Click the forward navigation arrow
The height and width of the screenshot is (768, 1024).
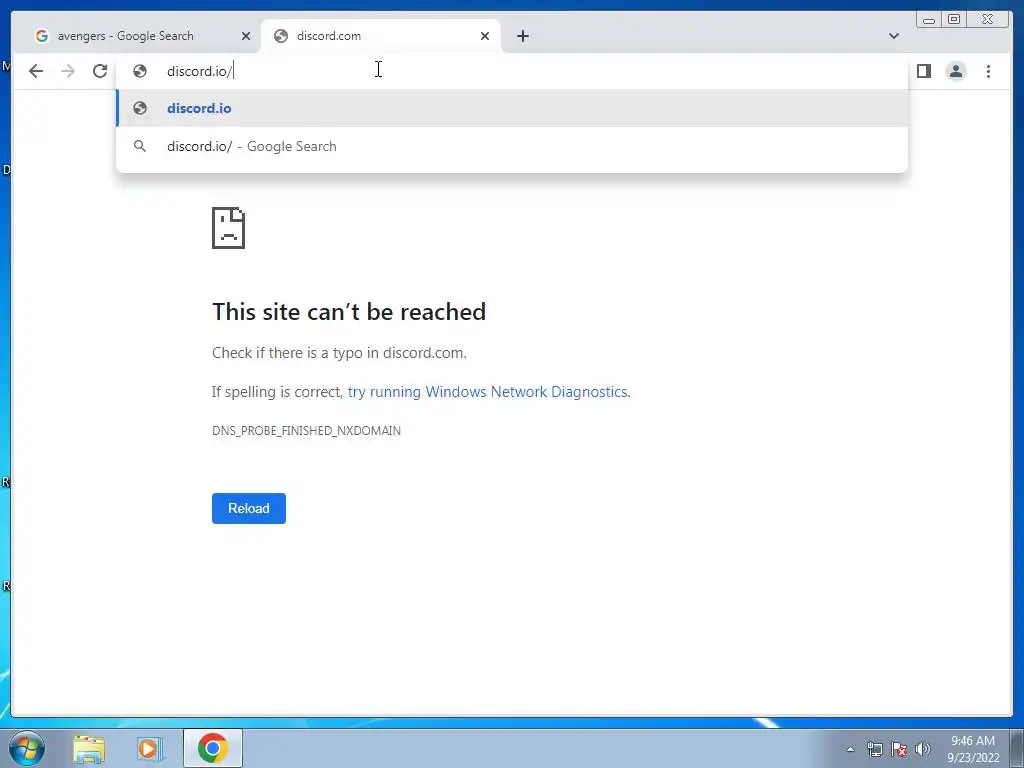[x=68, y=71]
